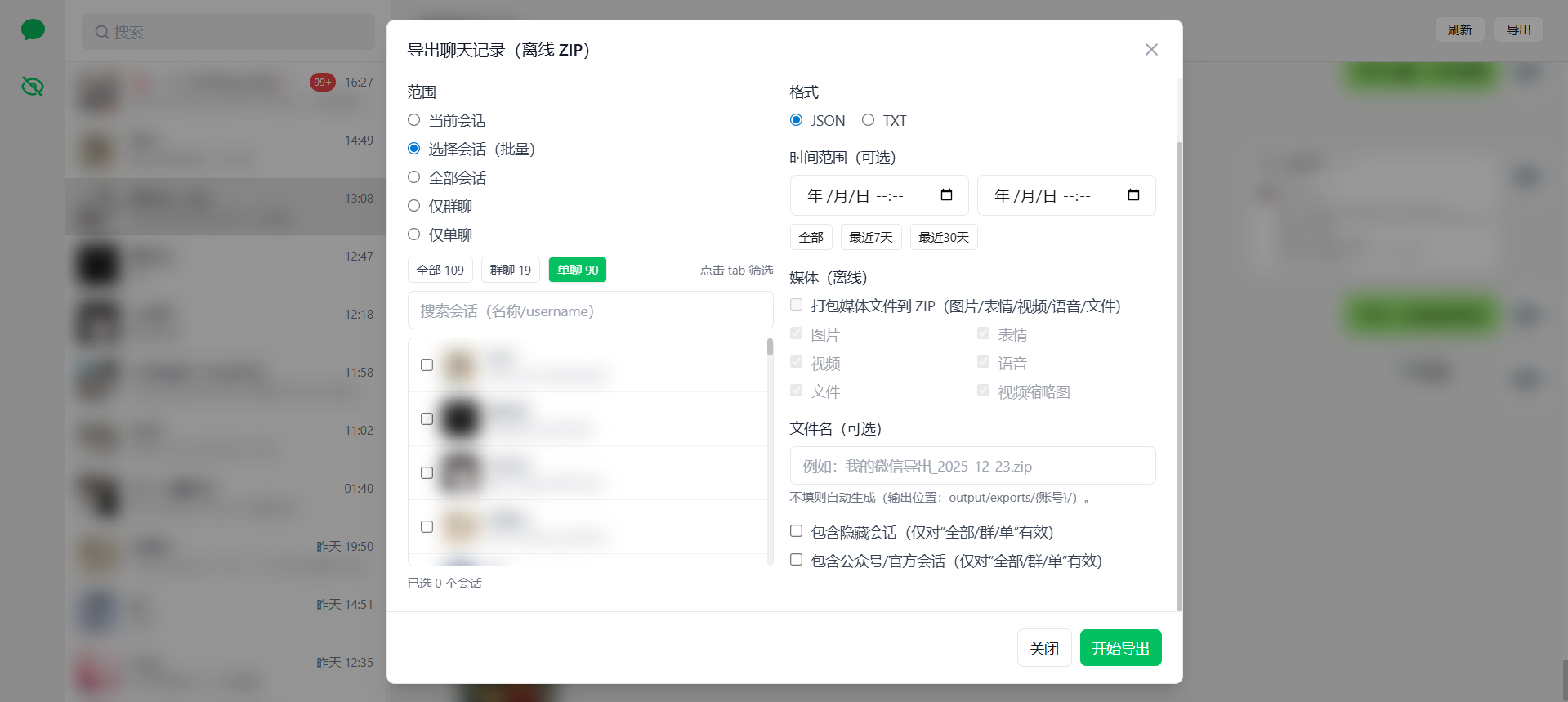The height and width of the screenshot is (702, 1568).
Task: Close the export dialog with X icon
Action: click(x=1151, y=50)
